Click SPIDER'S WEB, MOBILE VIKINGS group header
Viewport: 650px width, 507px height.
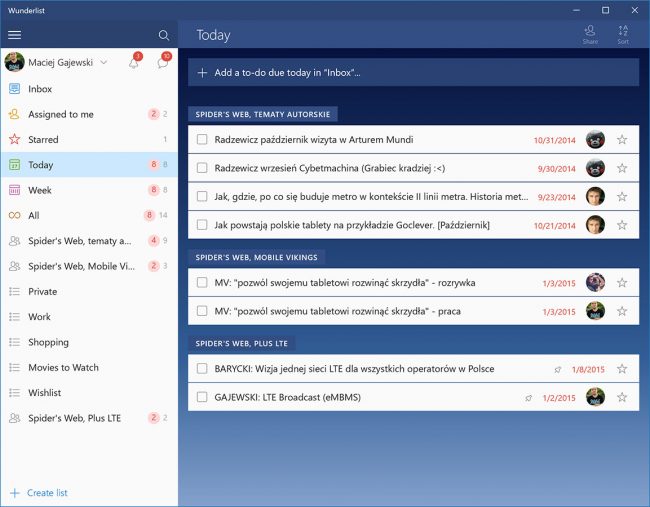(257, 257)
